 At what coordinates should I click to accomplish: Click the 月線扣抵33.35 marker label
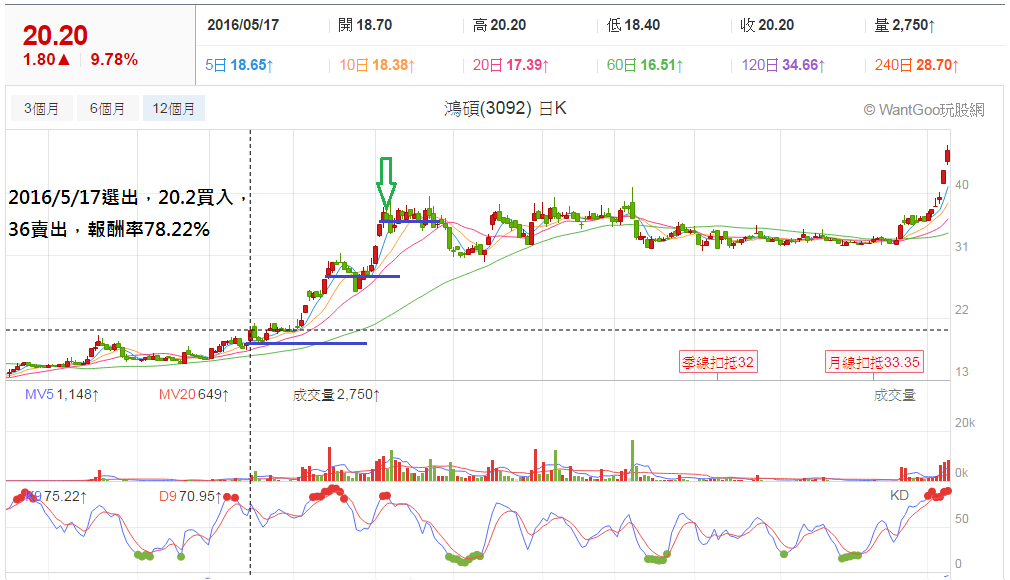coord(874,362)
